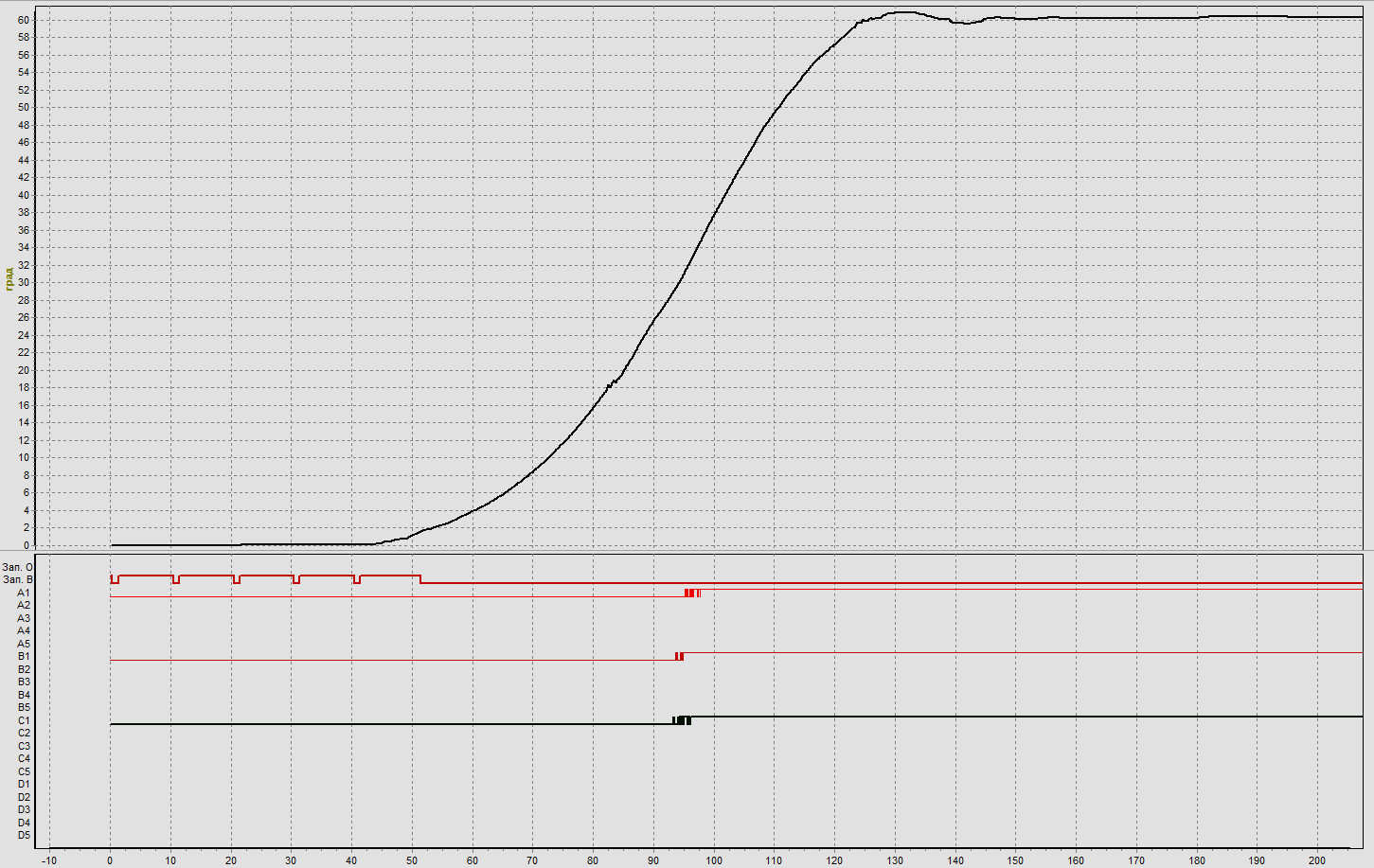Click the red pulse marker on B1 trace
Viewport: 1374px width, 868px height.
coord(679,656)
